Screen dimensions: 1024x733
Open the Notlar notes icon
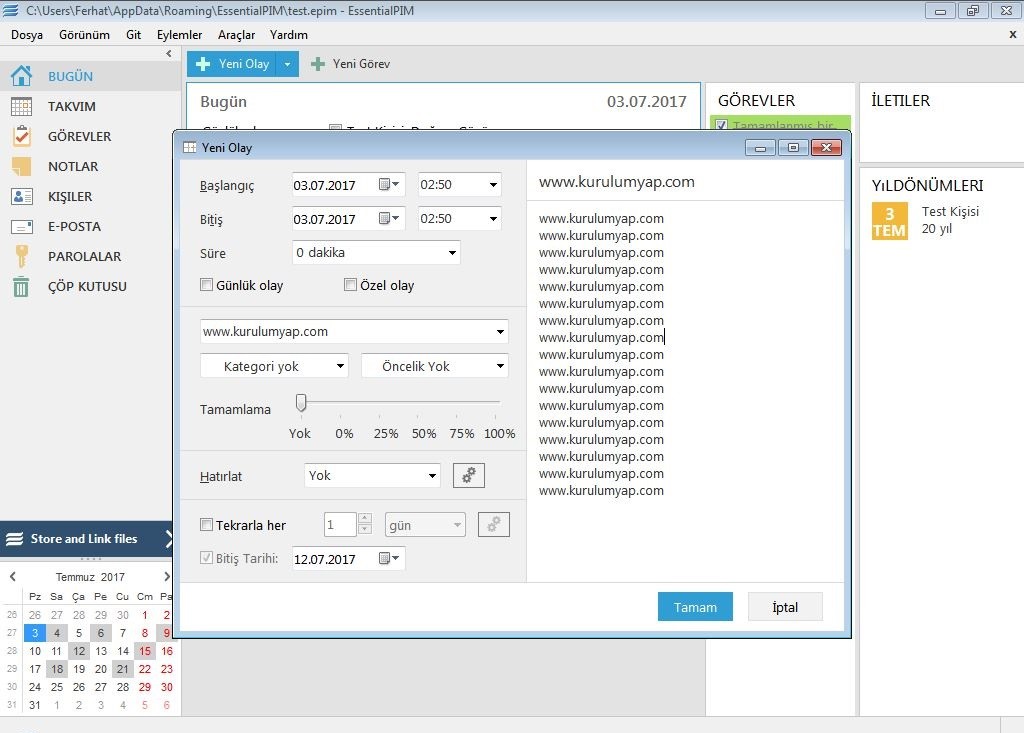coord(21,166)
